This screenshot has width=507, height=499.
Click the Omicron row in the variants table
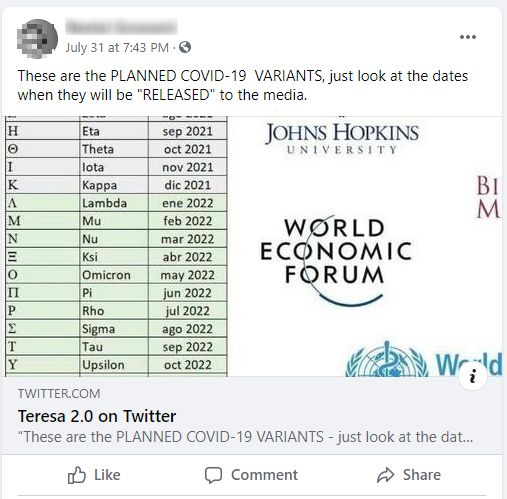point(116,275)
